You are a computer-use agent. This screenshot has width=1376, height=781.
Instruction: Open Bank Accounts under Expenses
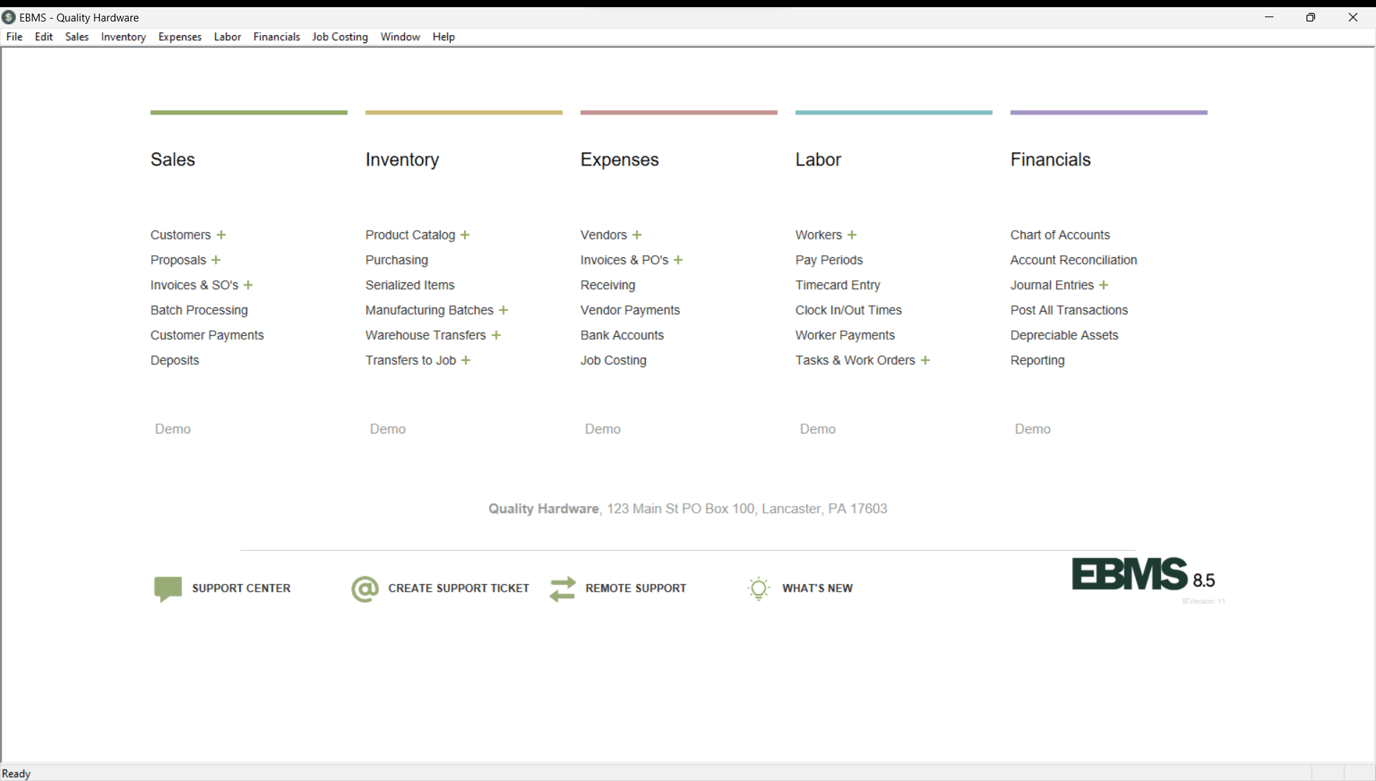pos(622,335)
